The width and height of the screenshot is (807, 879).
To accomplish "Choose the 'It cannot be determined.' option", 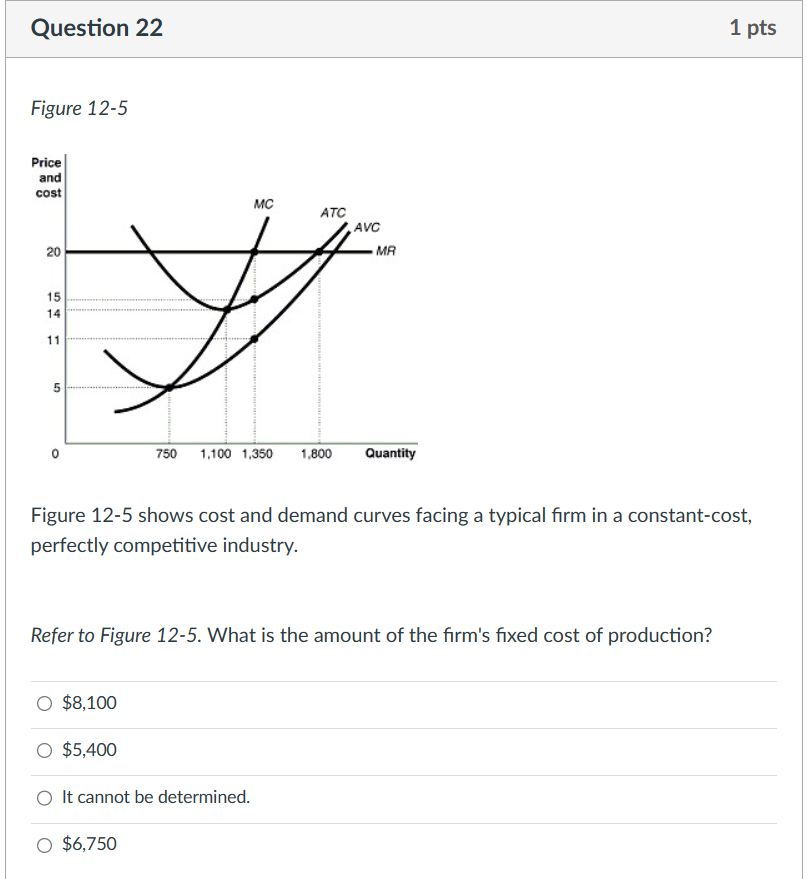I will point(44,797).
